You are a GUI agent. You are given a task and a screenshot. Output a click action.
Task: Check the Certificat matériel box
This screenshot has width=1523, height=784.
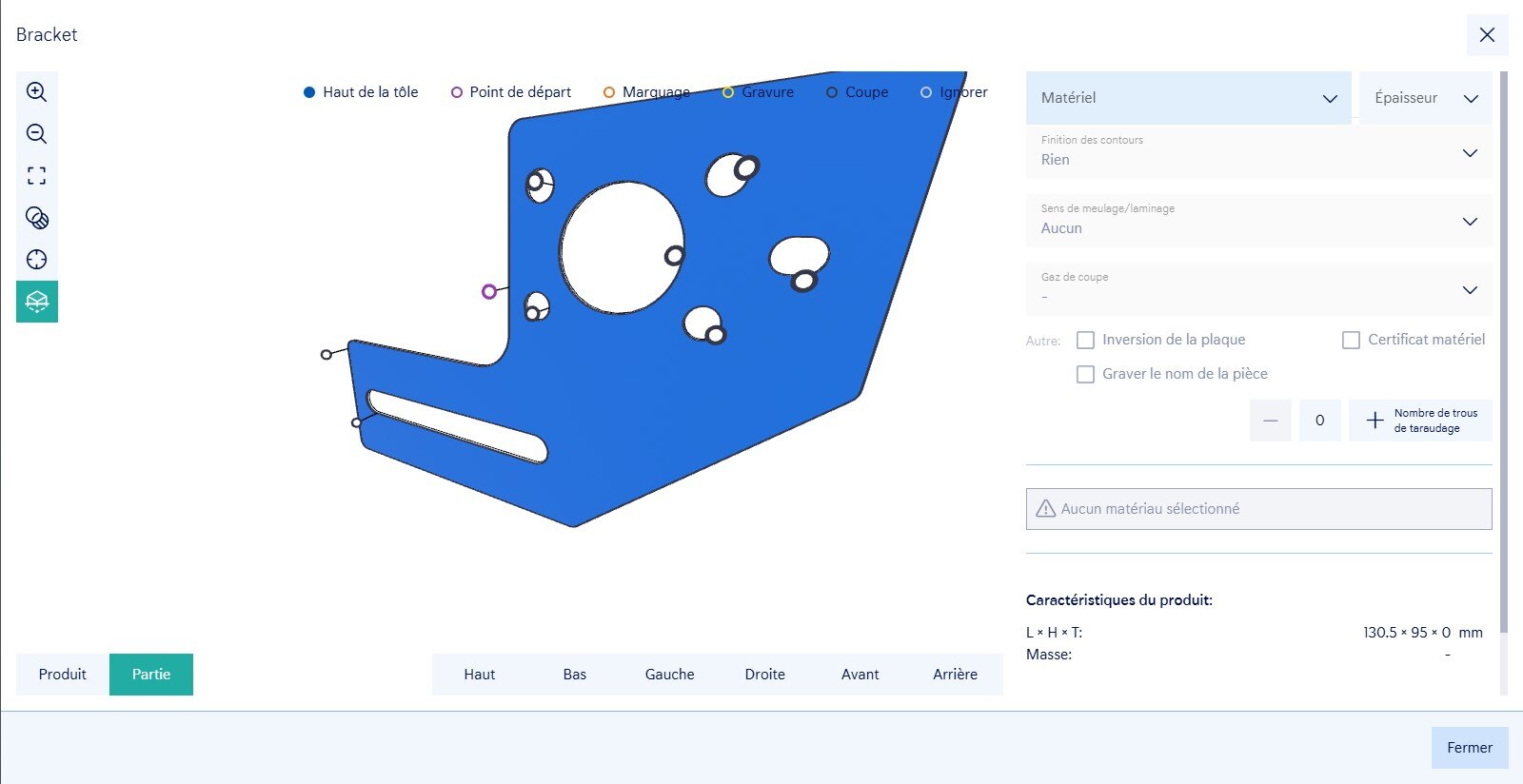1351,340
